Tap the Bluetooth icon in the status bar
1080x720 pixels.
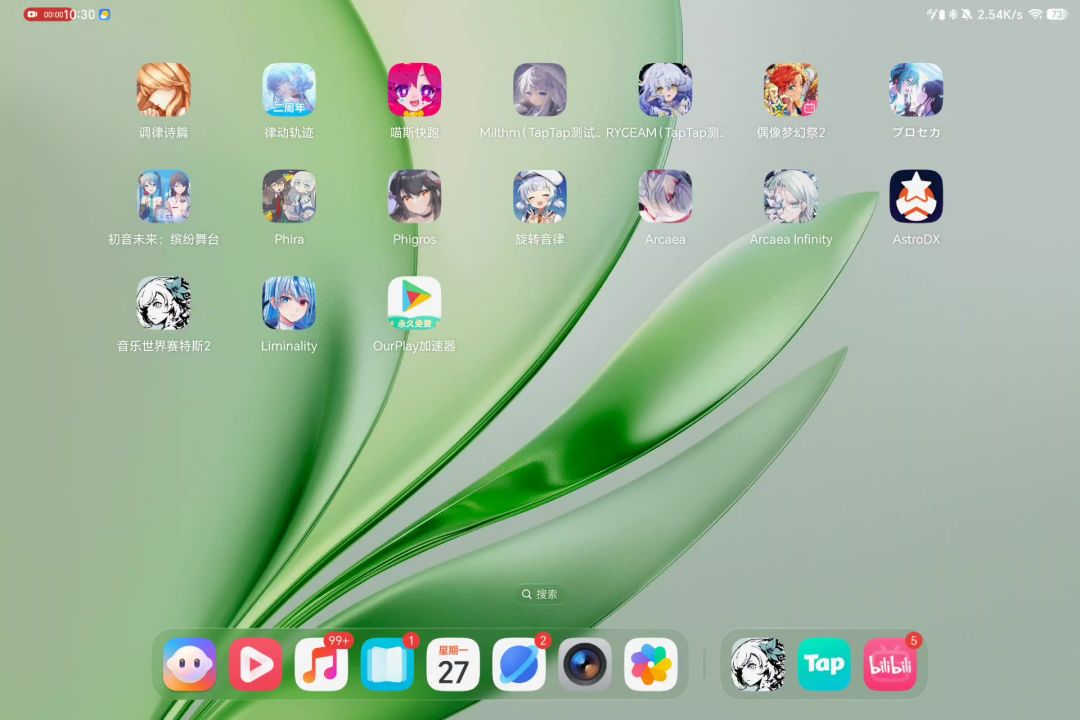tap(953, 14)
